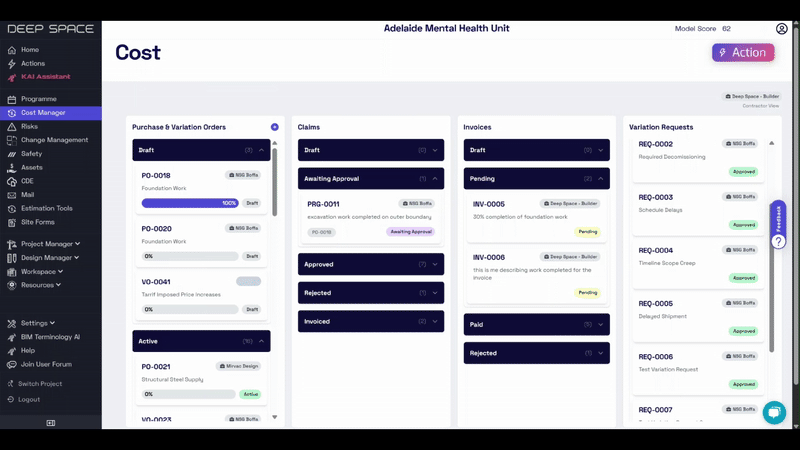This screenshot has height=450, width=800.
Task: Open the PO-0021 Structural Steel Supply card
Action: pyautogui.click(x=201, y=380)
